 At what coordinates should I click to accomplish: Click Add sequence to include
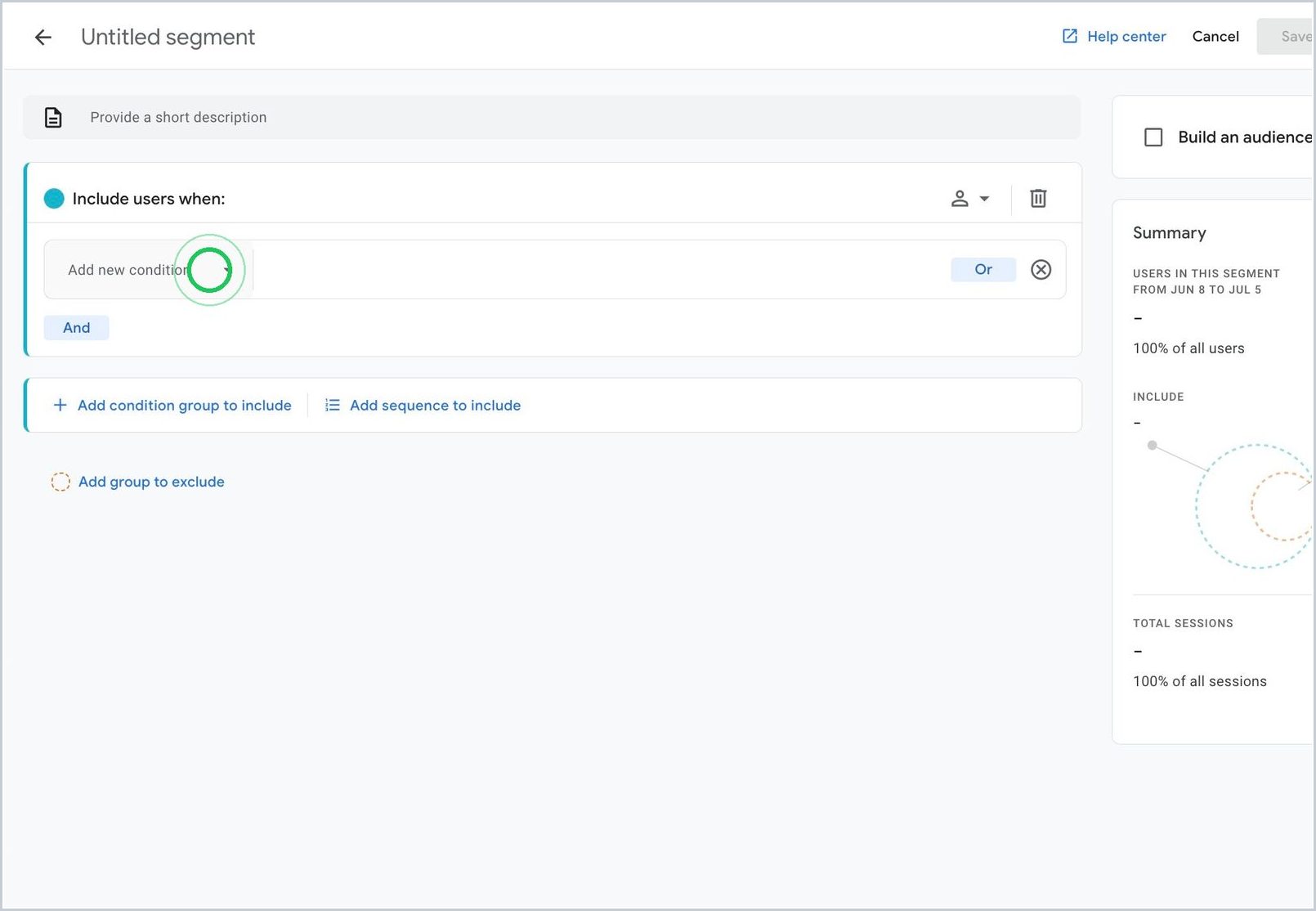click(423, 405)
